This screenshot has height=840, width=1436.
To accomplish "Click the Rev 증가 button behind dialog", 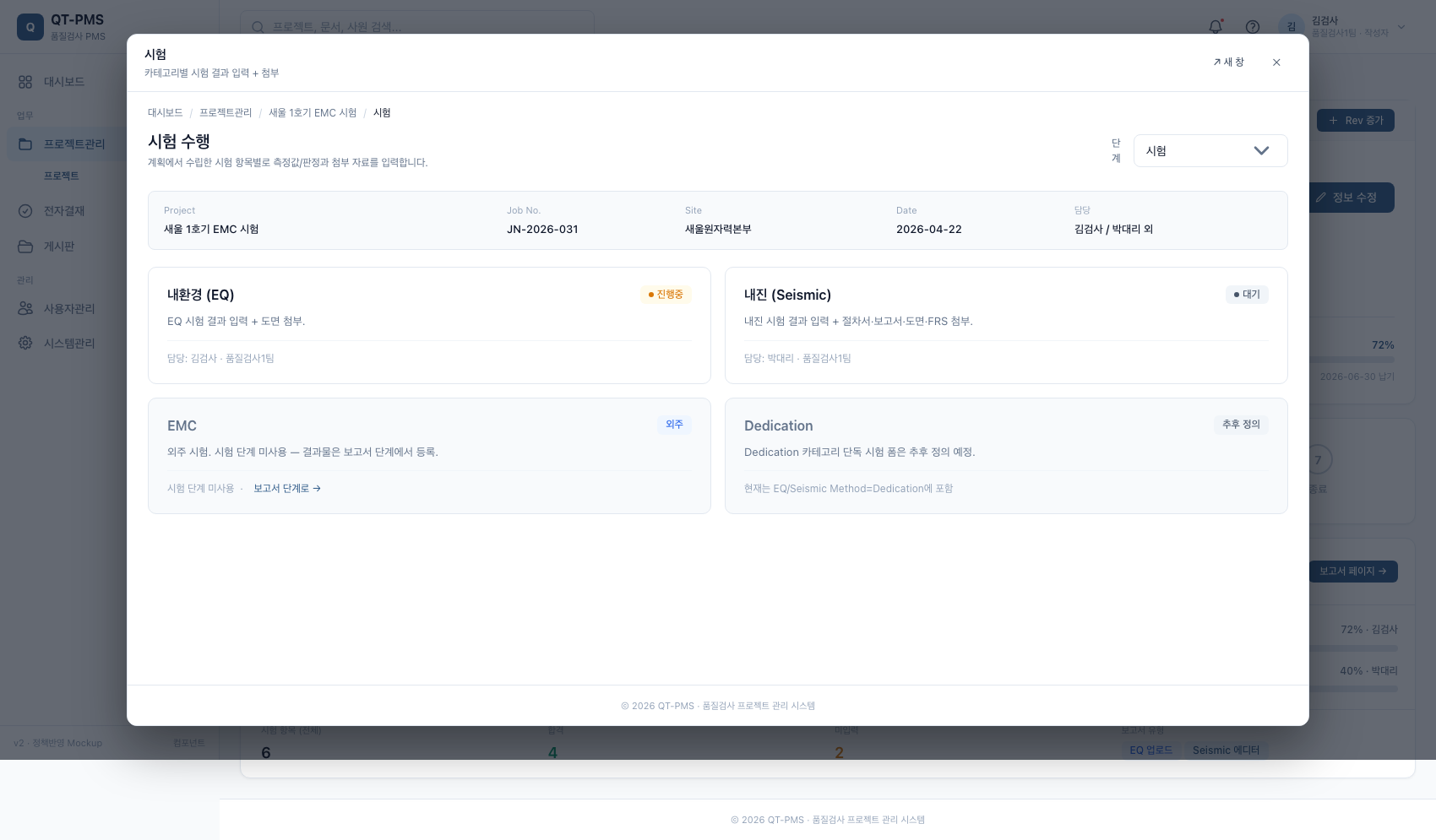I will [x=1356, y=121].
